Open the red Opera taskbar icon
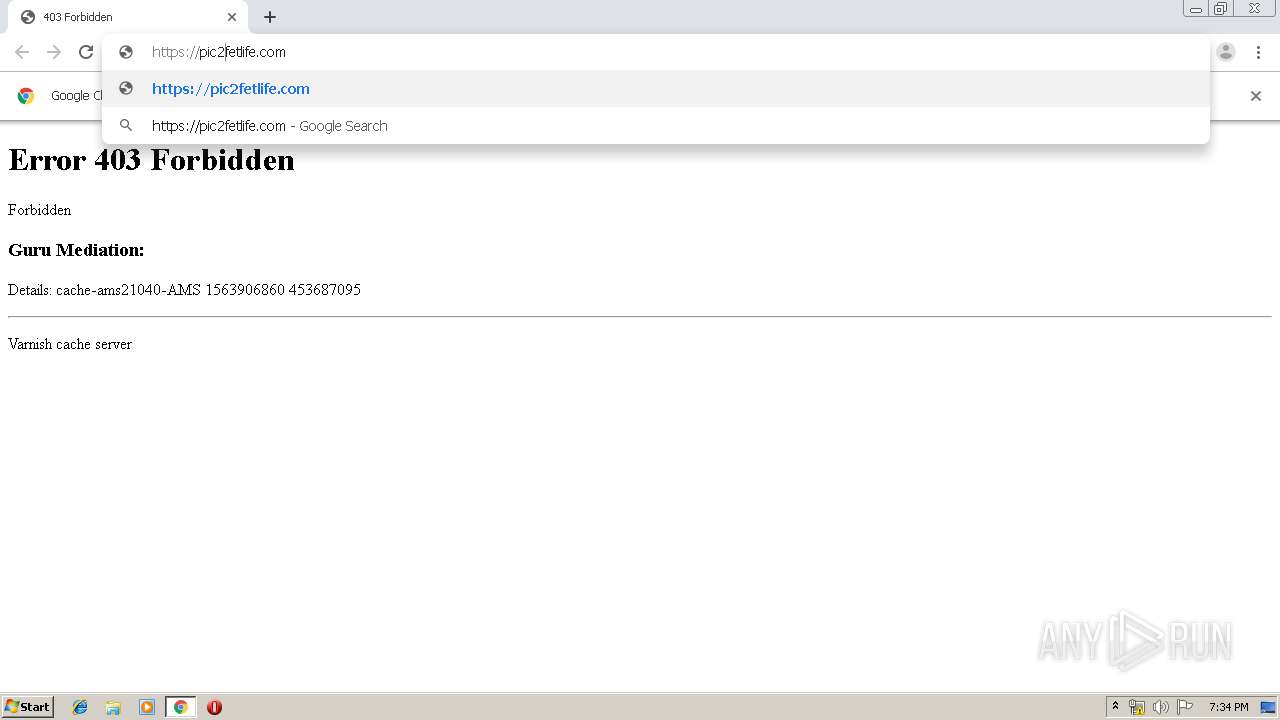 pyautogui.click(x=214, y=707)
